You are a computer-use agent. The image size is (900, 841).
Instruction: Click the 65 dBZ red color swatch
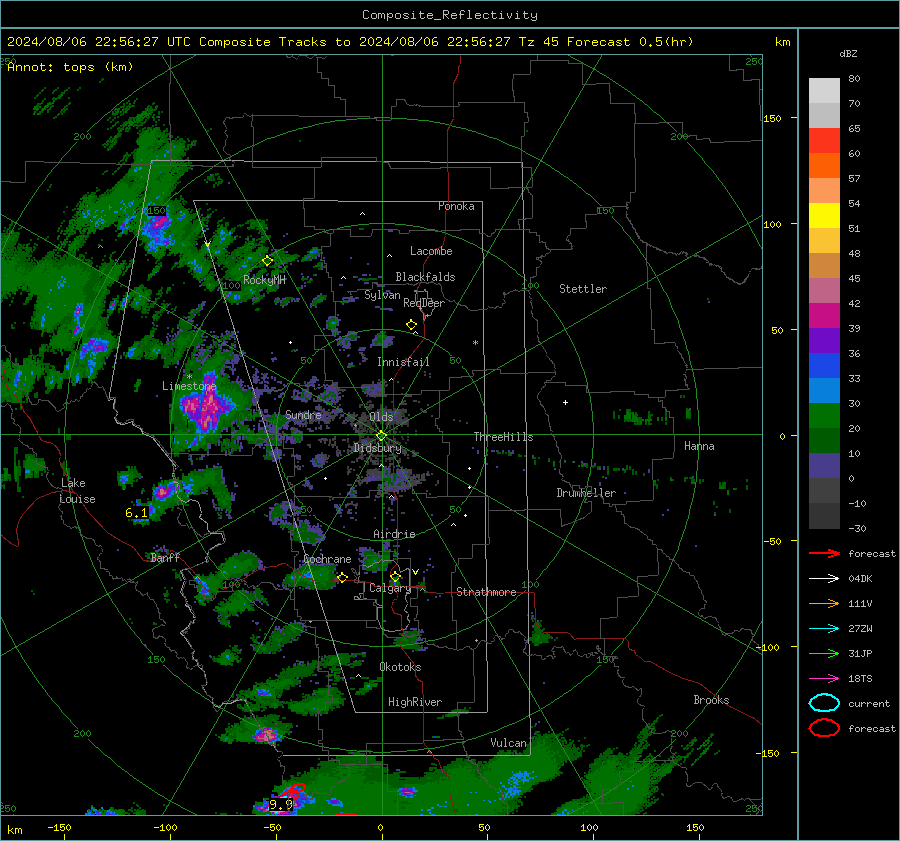pos(824,140)
